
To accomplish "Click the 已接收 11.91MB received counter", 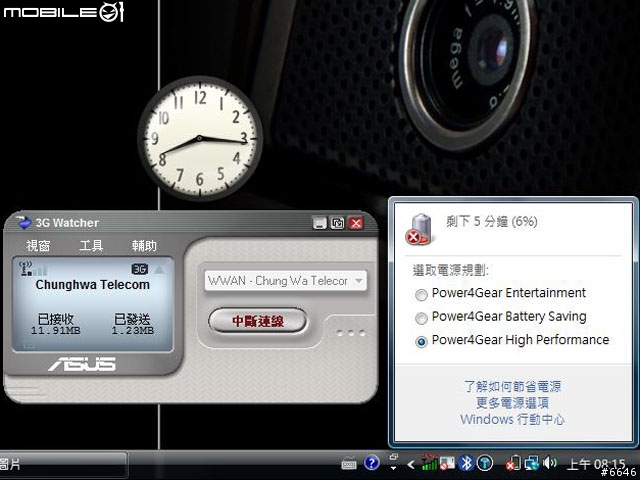I will [x=56, y=324].
